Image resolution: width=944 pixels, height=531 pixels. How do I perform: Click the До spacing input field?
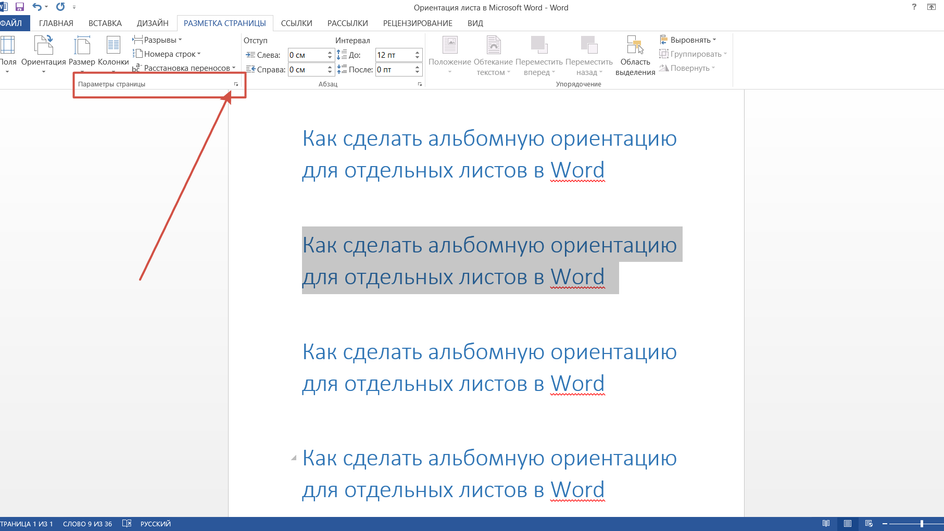[x=394, y=55]
